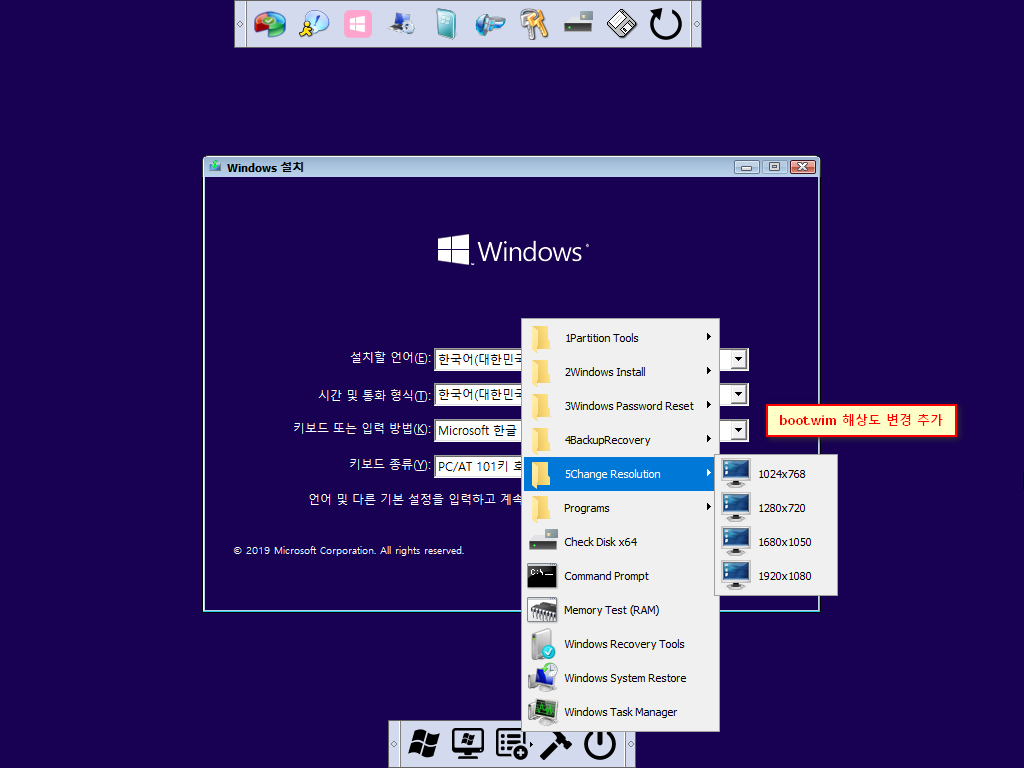Open the disk drive icon in top toolbar

578,22
